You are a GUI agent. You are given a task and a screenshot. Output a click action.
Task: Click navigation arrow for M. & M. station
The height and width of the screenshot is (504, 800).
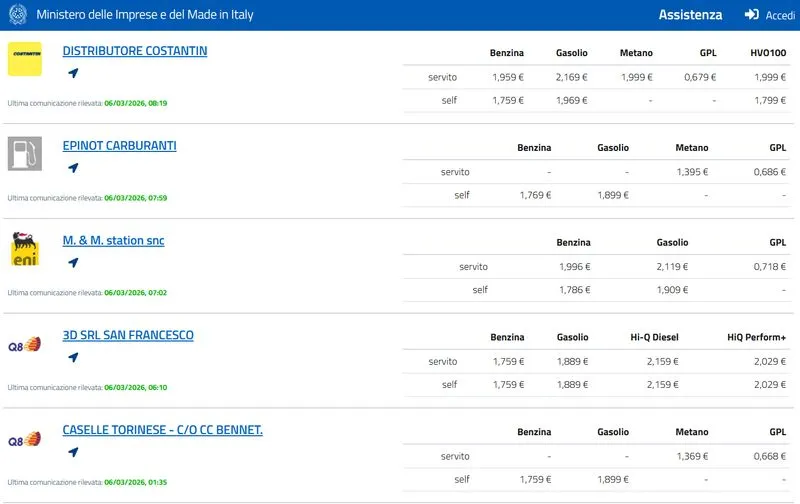pyautogui.click(x=73, y=263)
